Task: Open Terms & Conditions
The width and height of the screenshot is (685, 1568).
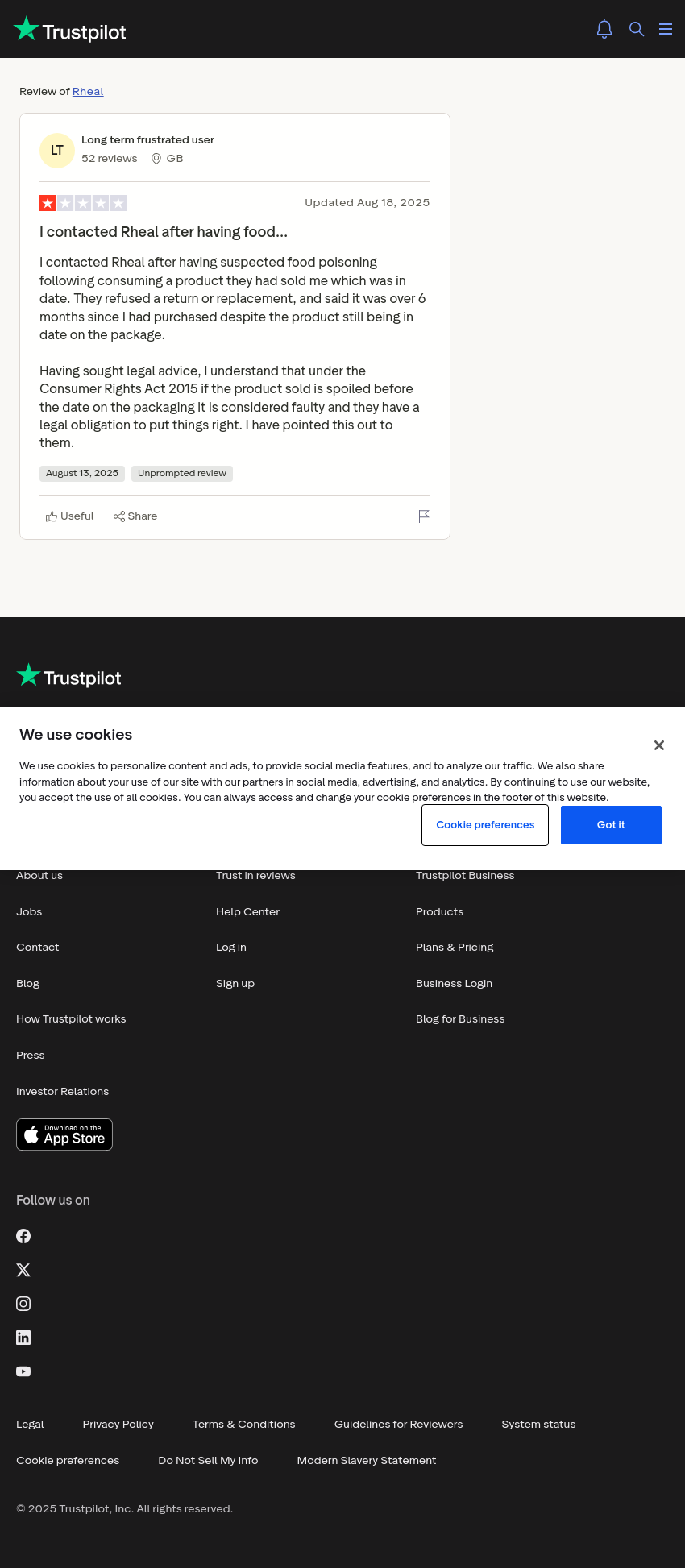Action: (244, 1425)
